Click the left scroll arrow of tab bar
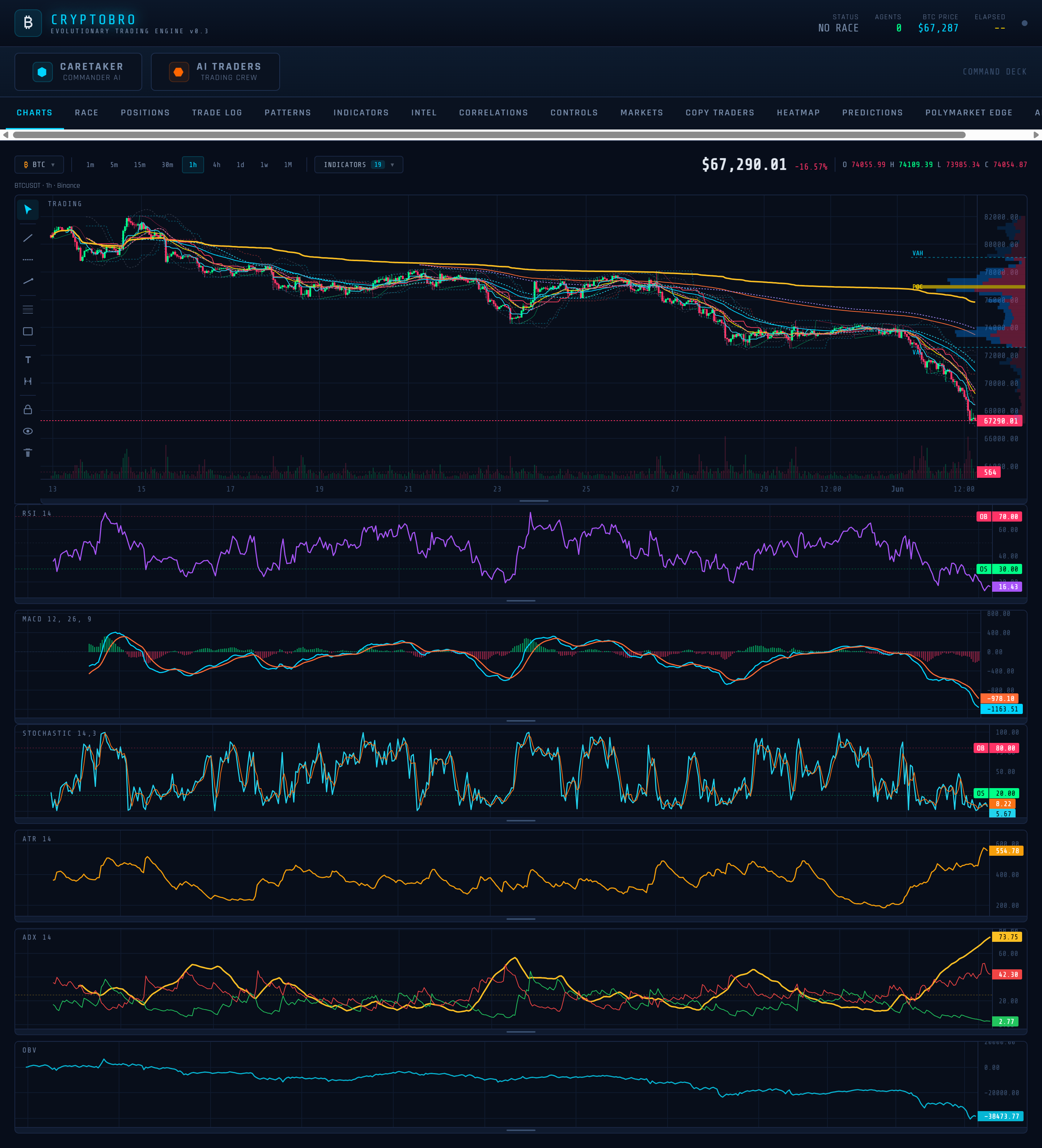This screenshot has width=1042, height=1148. 6,135
